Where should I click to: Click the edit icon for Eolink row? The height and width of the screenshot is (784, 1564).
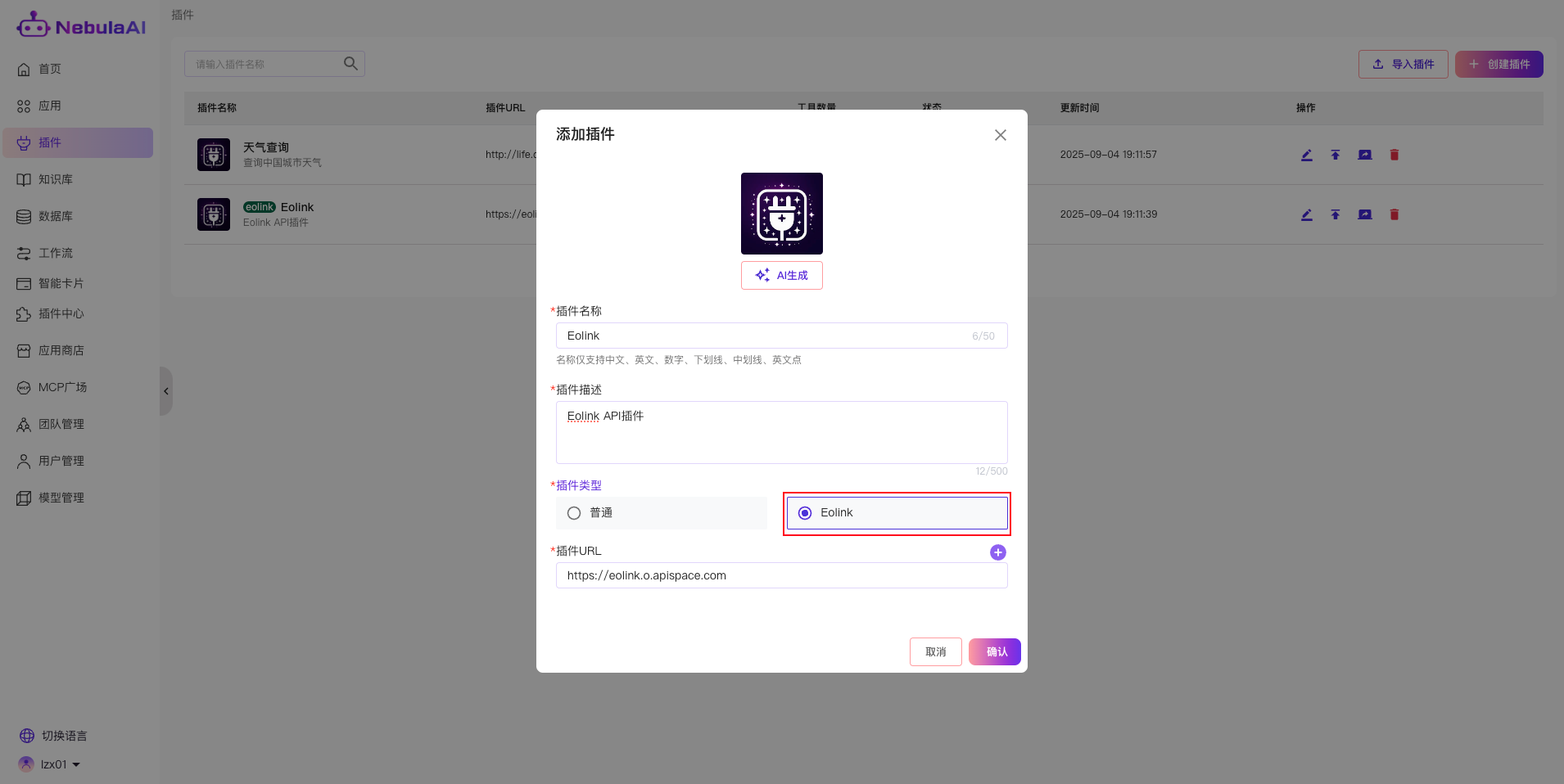pos(1307,214)
